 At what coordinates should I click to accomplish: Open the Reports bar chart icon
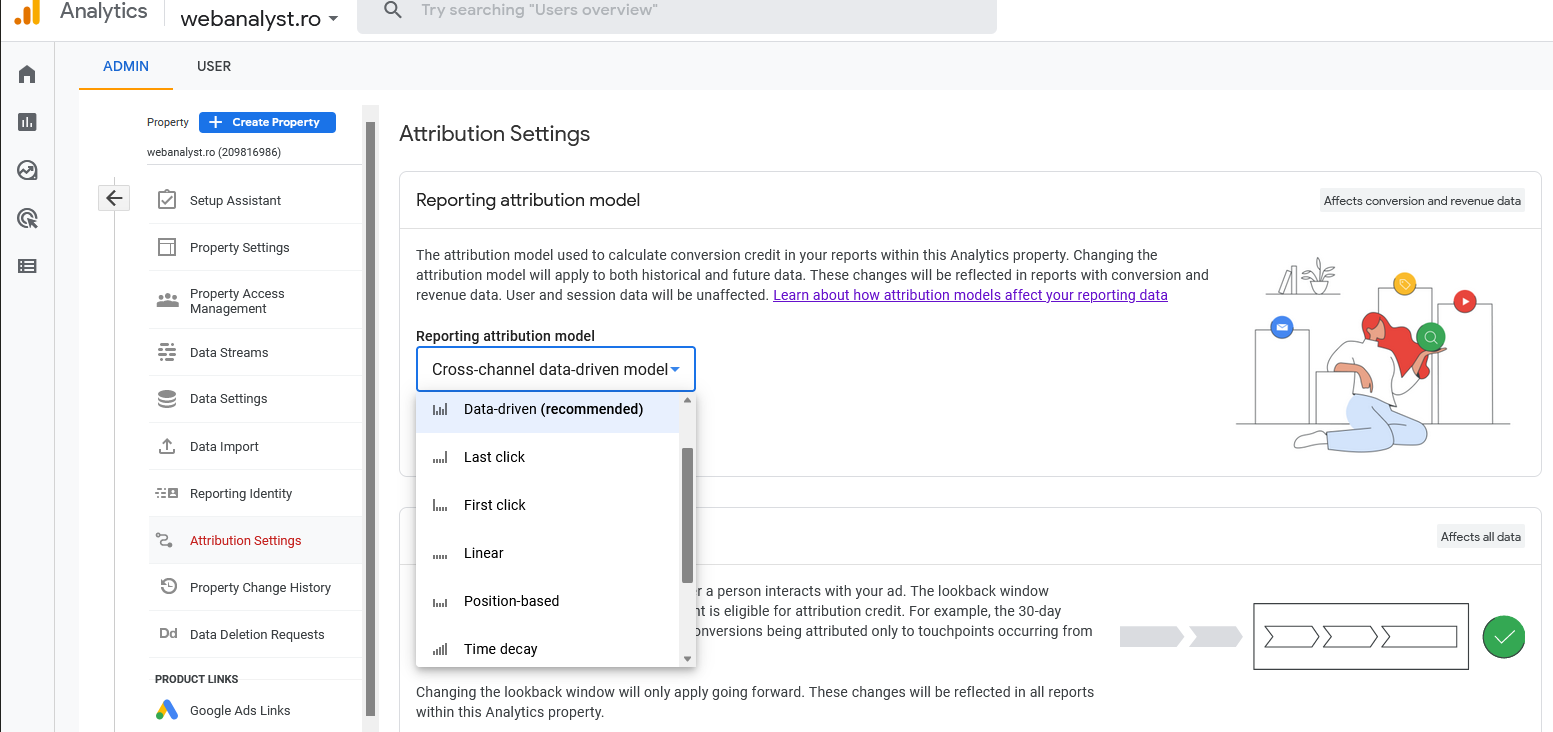[x=27, y=122]
